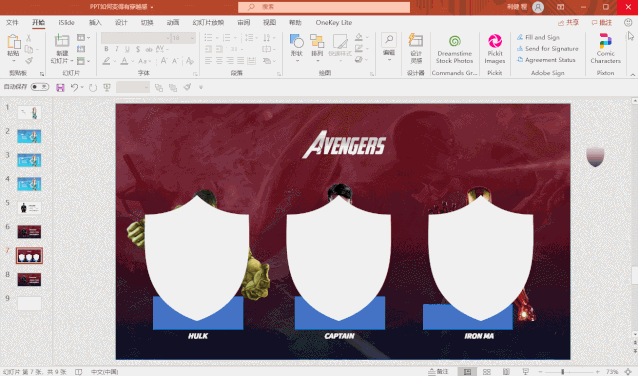Open the OneKey Lite tab
Viewport: 638px width, 376px height.
pyautogui.click(x=334, y=22)
